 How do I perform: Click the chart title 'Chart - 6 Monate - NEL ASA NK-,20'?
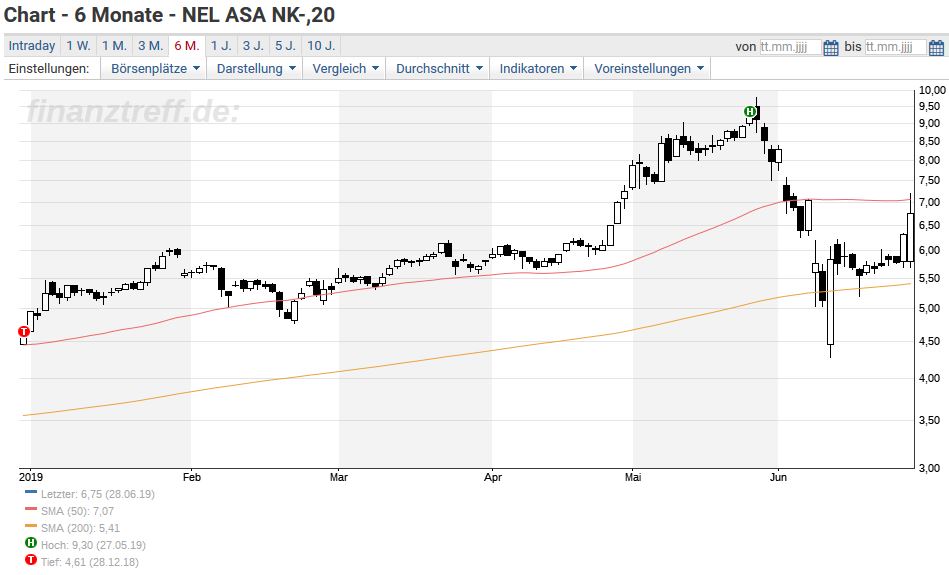(169, 15)
